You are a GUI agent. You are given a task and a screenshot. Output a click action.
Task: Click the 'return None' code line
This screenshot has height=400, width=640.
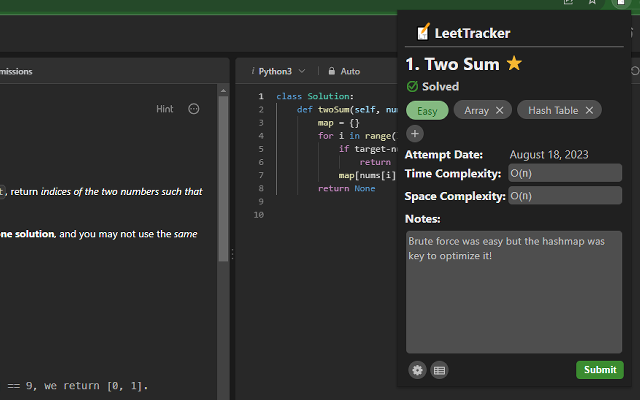(x=346, y=189)
